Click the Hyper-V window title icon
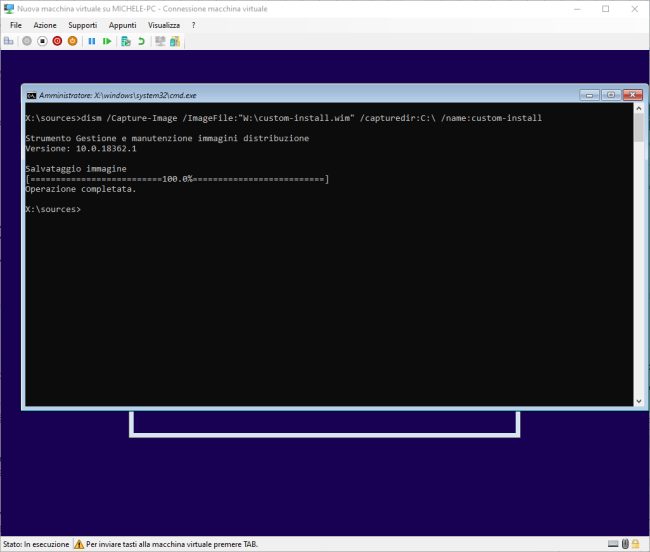Viewport: 650px width, 552px height. click(x=9, y=8)
